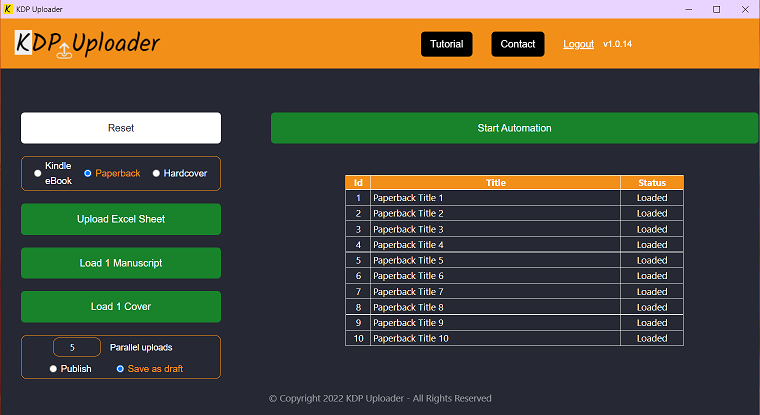
Task: Choose the Publish radio option
Action: click(53, 369)
